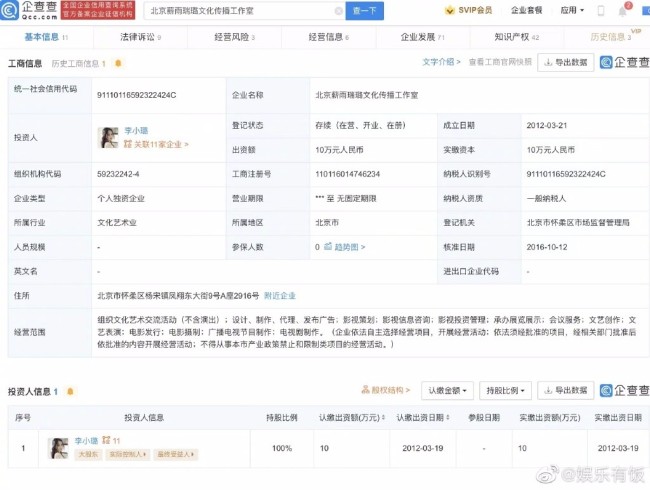Select 登记机关 北京市怀柔区市场监督管理局

(x=578, y=223)
